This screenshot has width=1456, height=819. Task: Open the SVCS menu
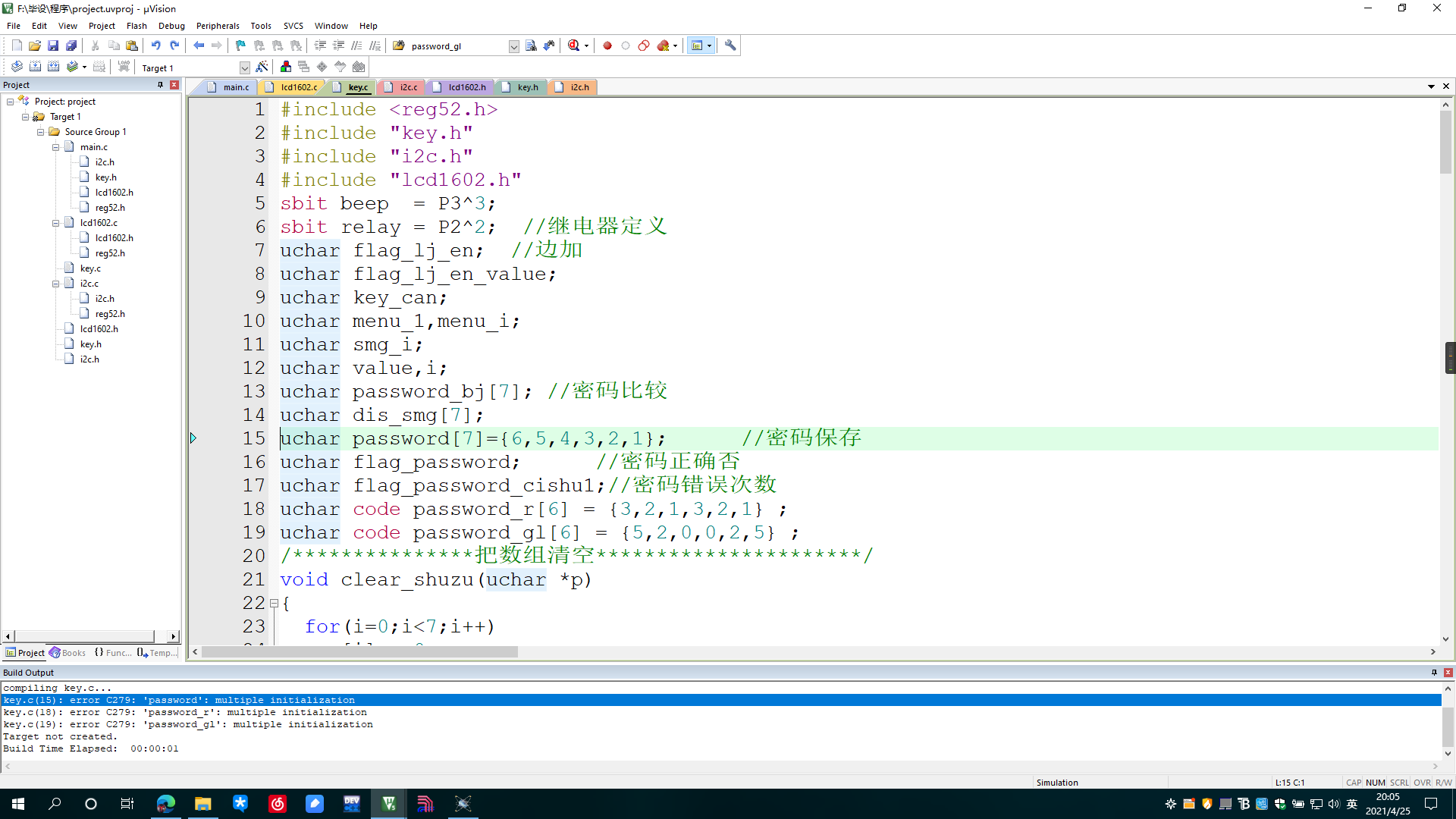click(x=293, y=26)
